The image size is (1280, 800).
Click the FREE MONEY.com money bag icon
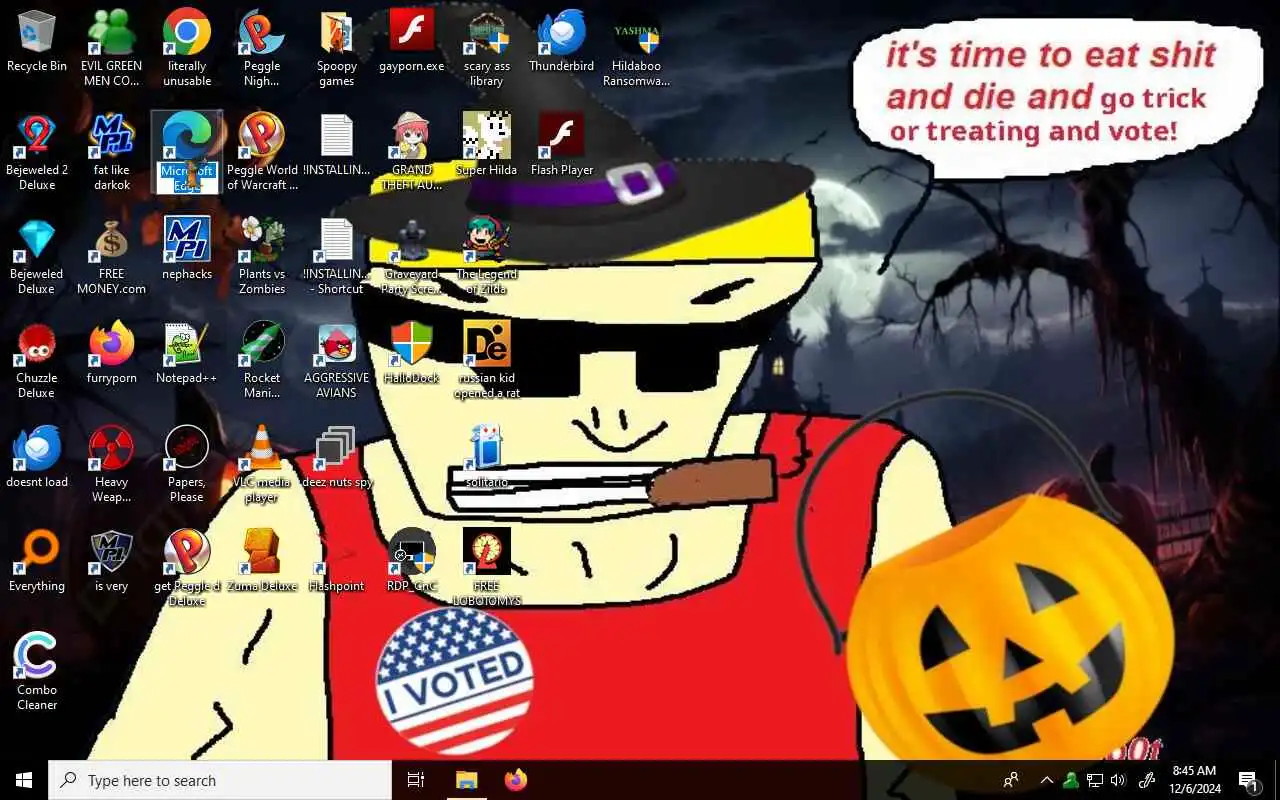(x=112, y=256)
